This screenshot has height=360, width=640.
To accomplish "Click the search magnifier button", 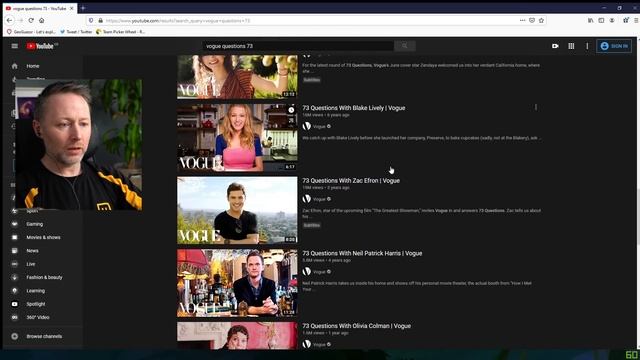I will coord(404,46).
